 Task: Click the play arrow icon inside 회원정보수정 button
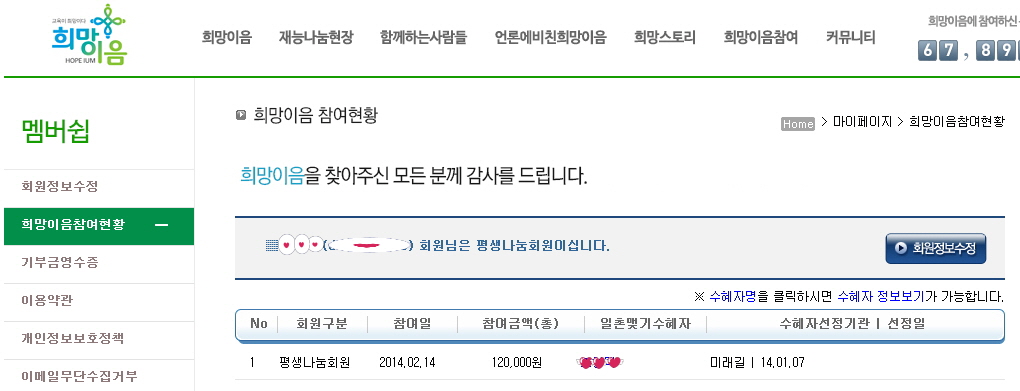pyautogui.click(x=900, y=248)
